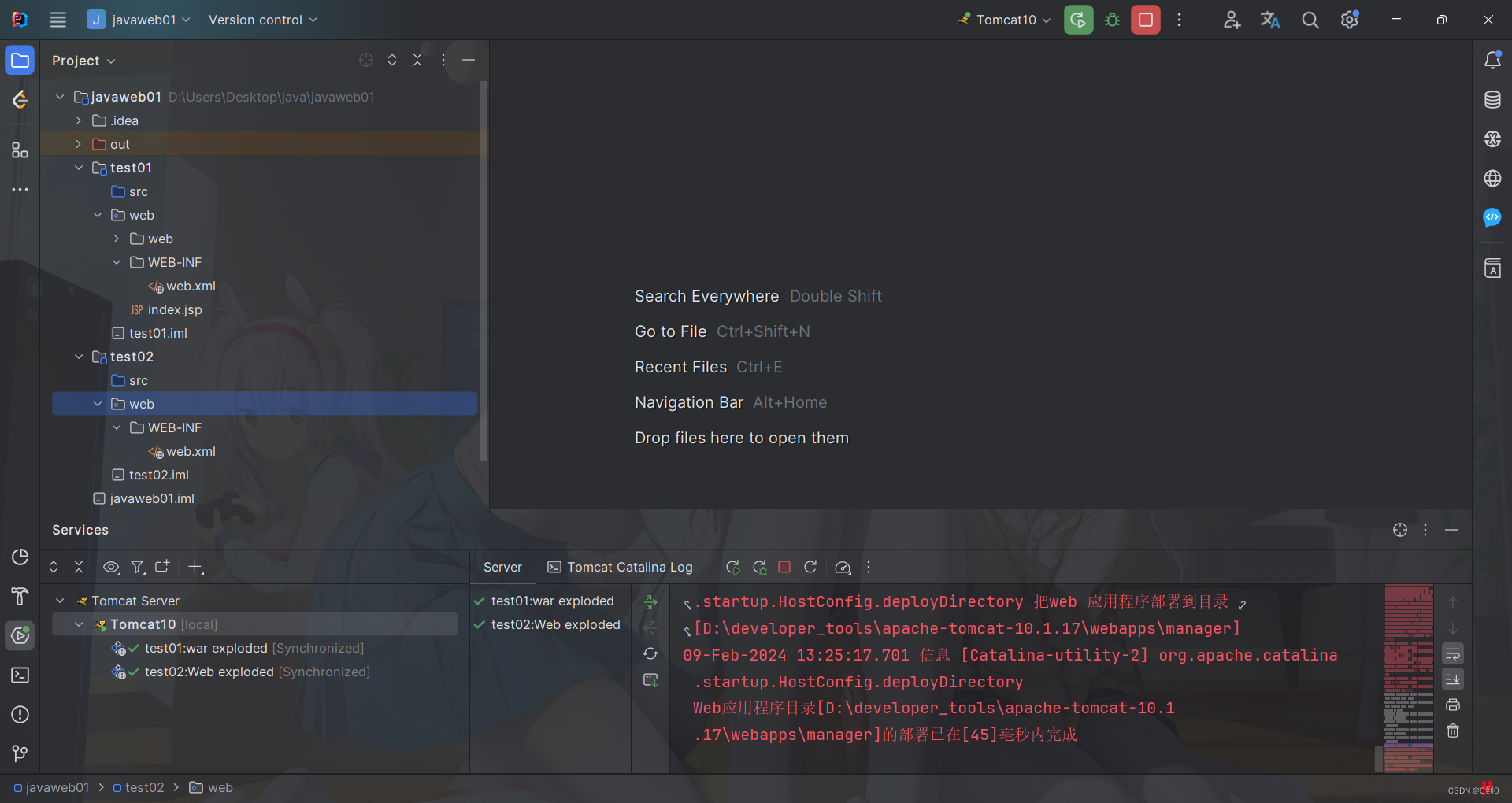Viewport: 1512px width, 803px height.
Task: Open the globe icon in right sidebar
Action: click(1492, 178)
